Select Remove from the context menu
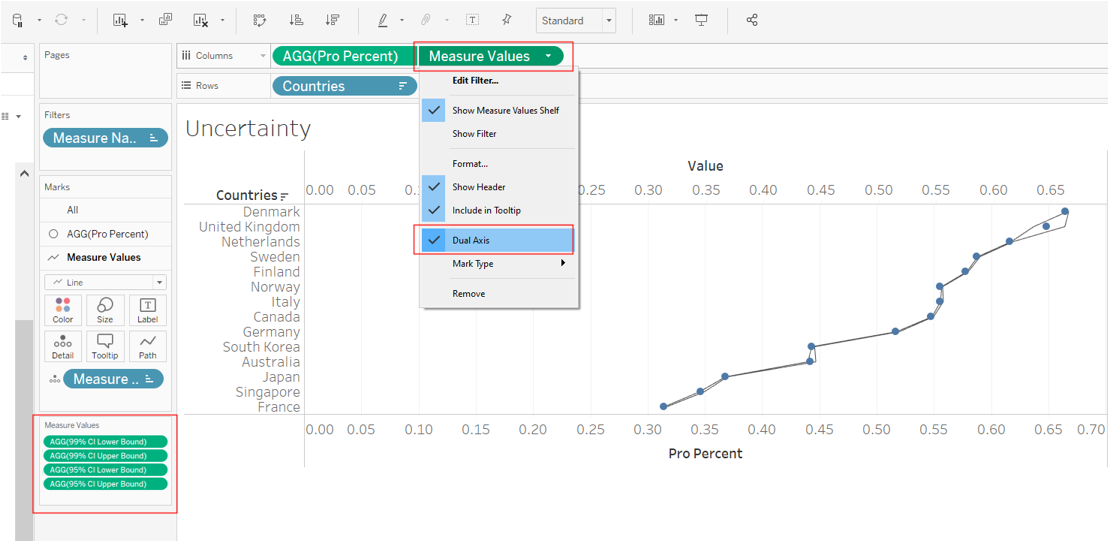 [468, 294]
